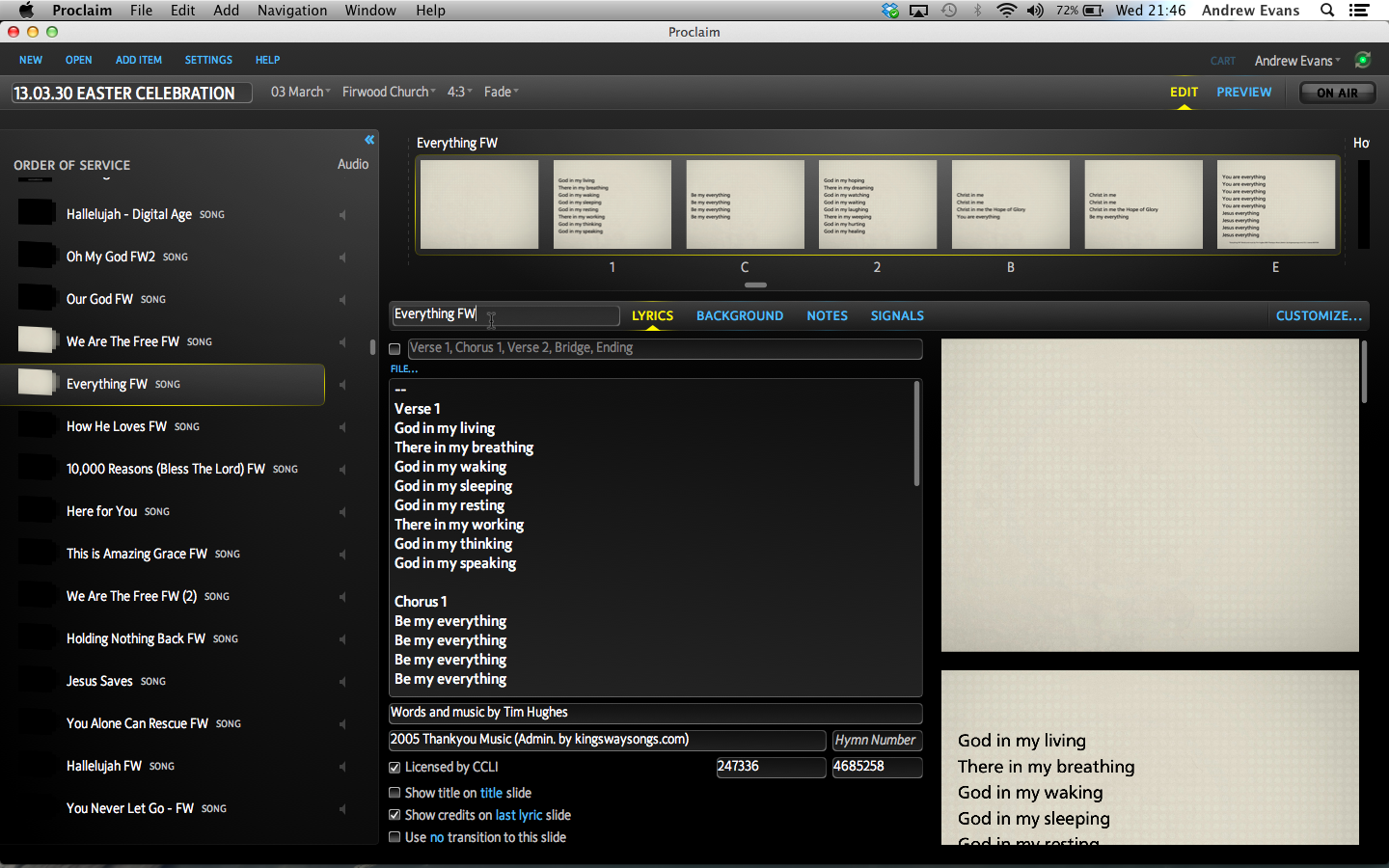The width and height of the screenshot is (1389, 868).
Task: Click the slide preview pane scrollbar
Action: click(1364, 372)
